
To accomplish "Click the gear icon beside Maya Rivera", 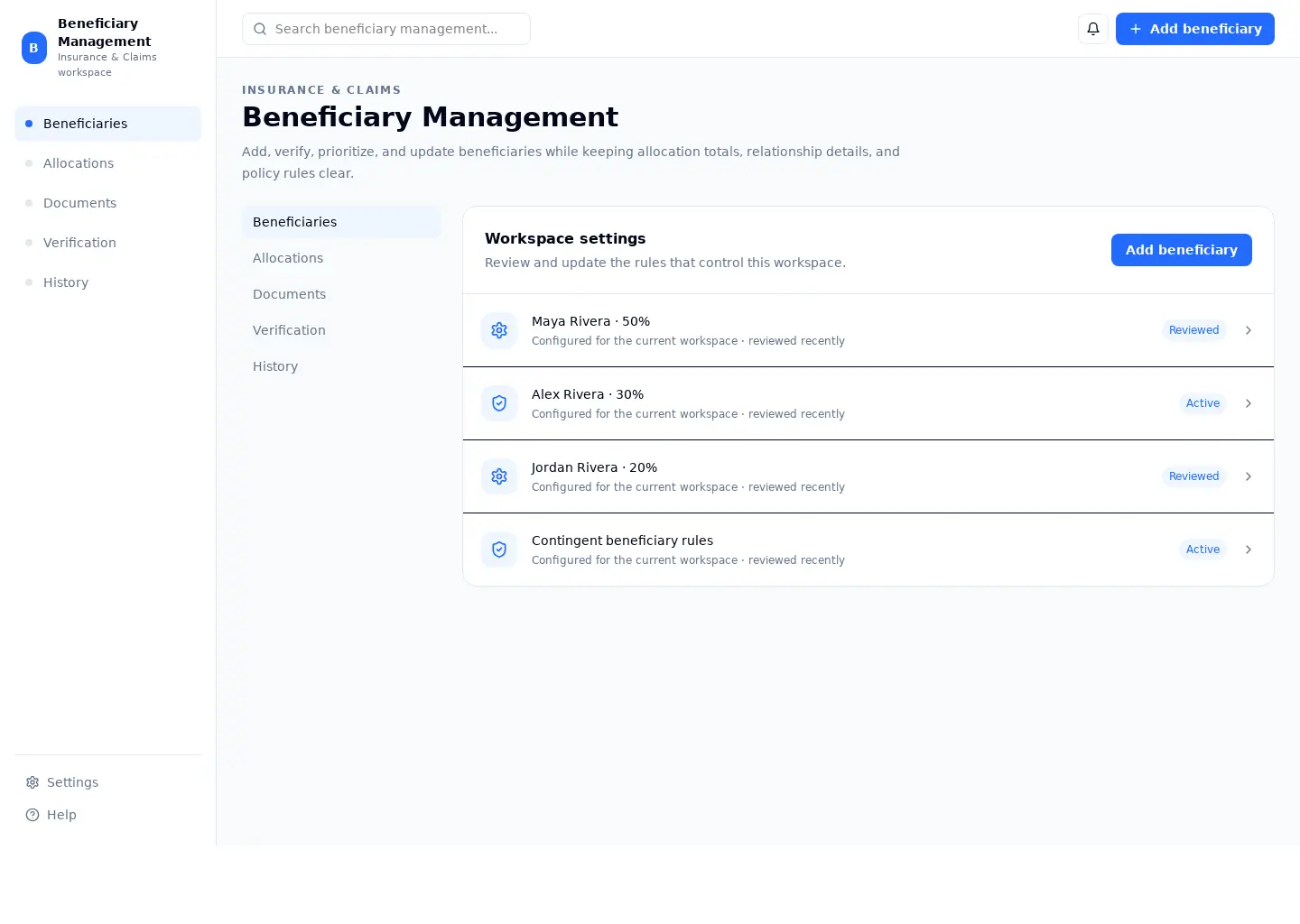I will click(x=499, y=330).
